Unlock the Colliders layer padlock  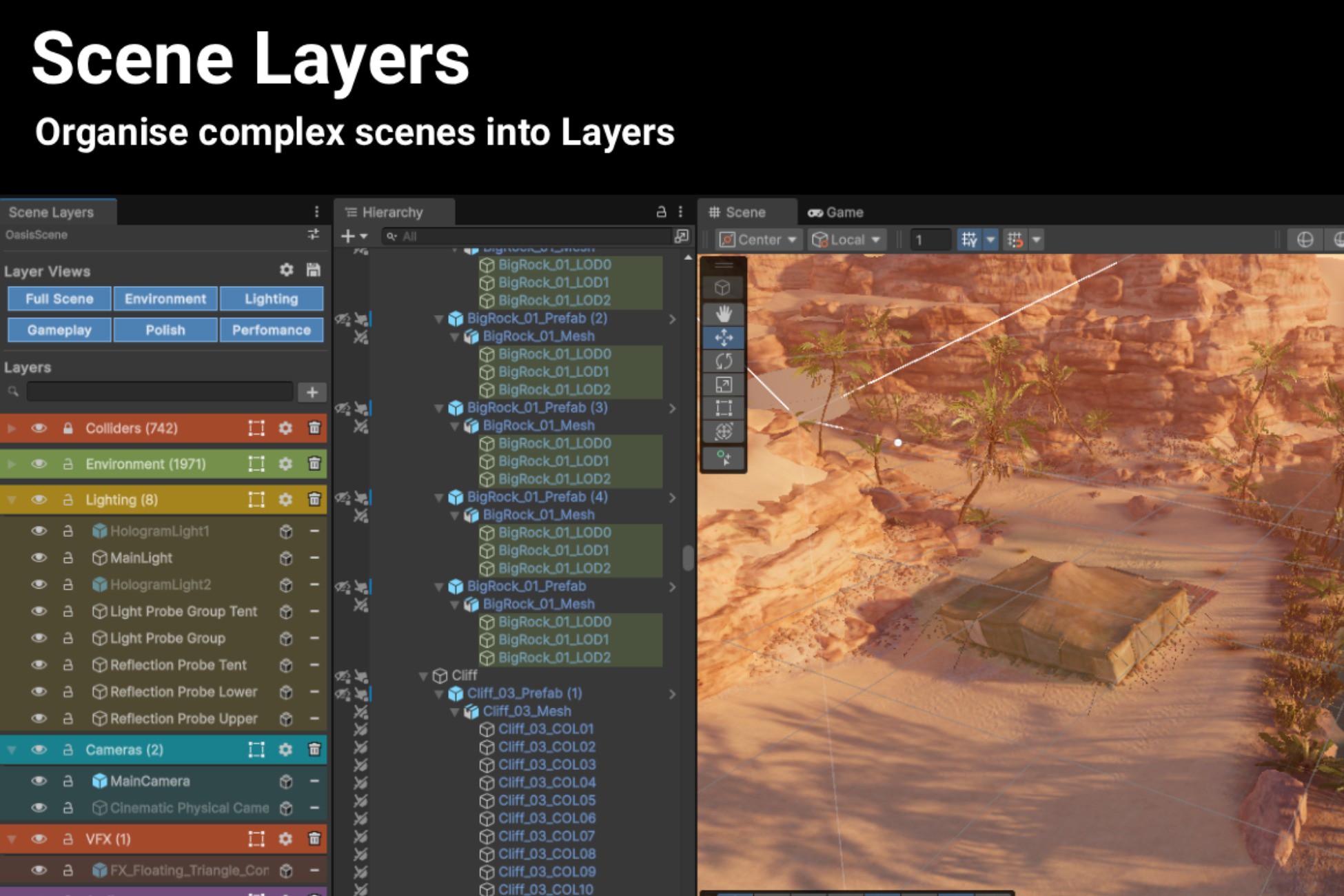(68, 428)
